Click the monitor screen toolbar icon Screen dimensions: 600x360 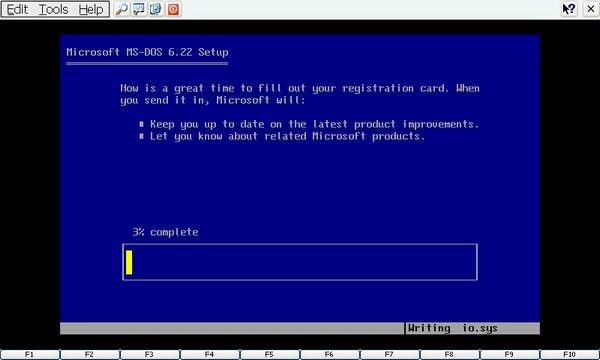click(139, 9)
